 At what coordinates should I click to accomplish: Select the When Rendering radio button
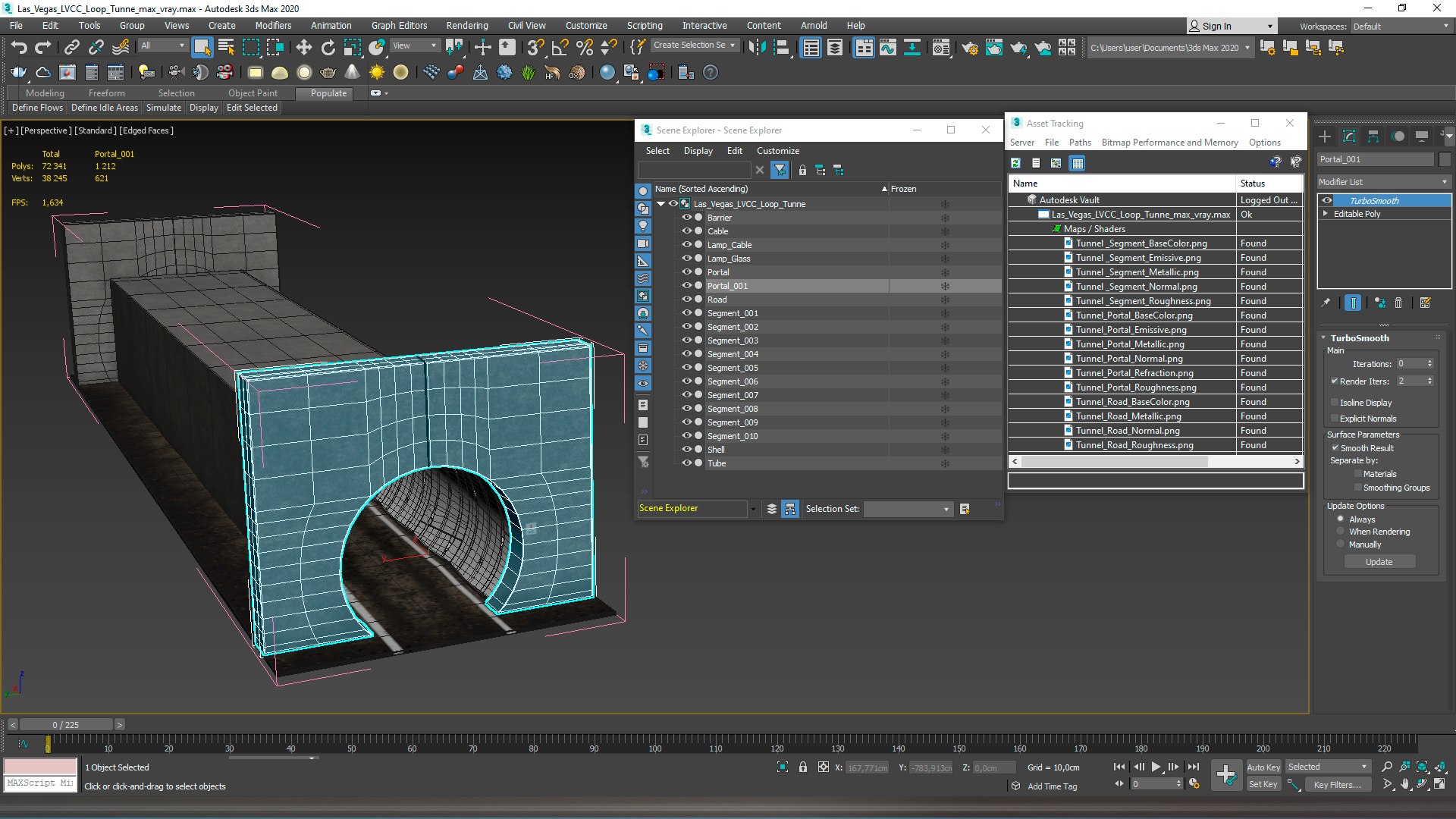[x=1340, y=532]
